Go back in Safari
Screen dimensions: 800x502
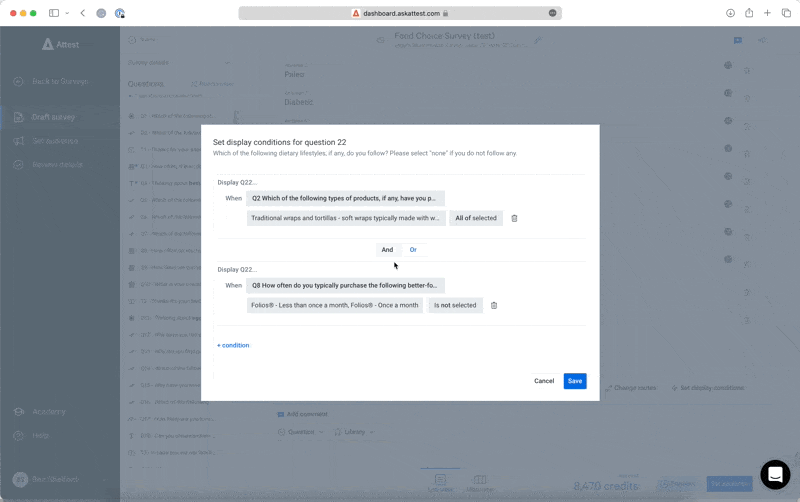pos(83,13)
